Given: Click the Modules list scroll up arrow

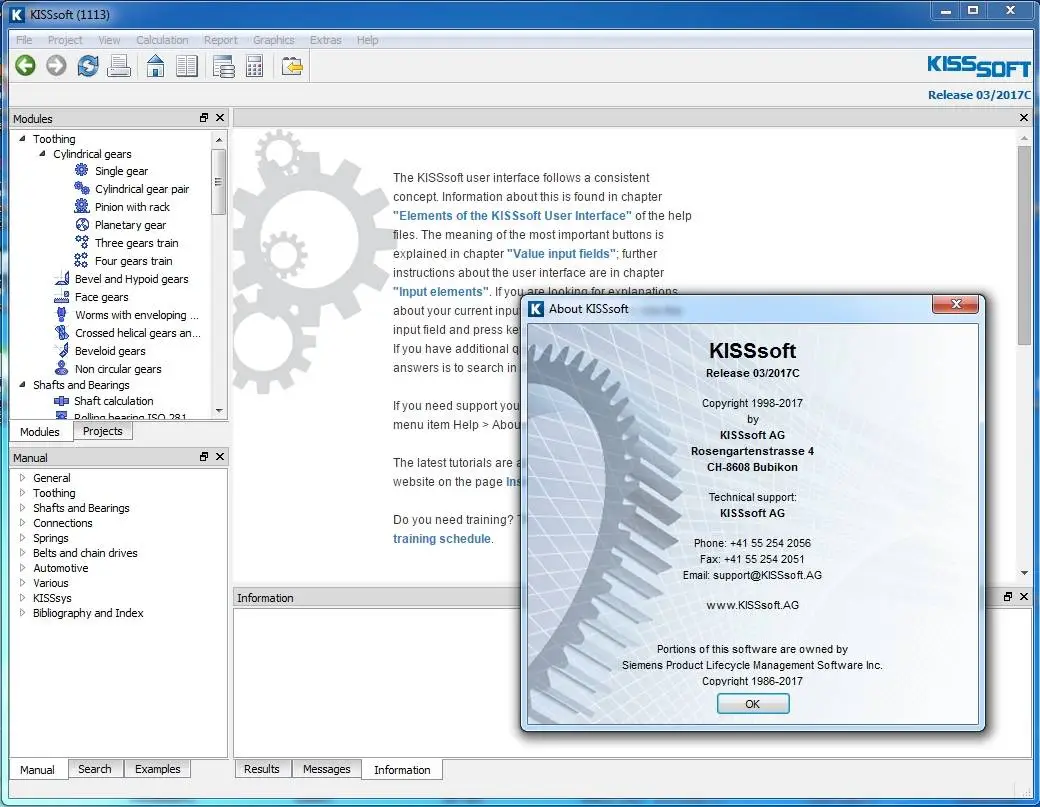Looking at the screenshot, I should pos(219,140).
